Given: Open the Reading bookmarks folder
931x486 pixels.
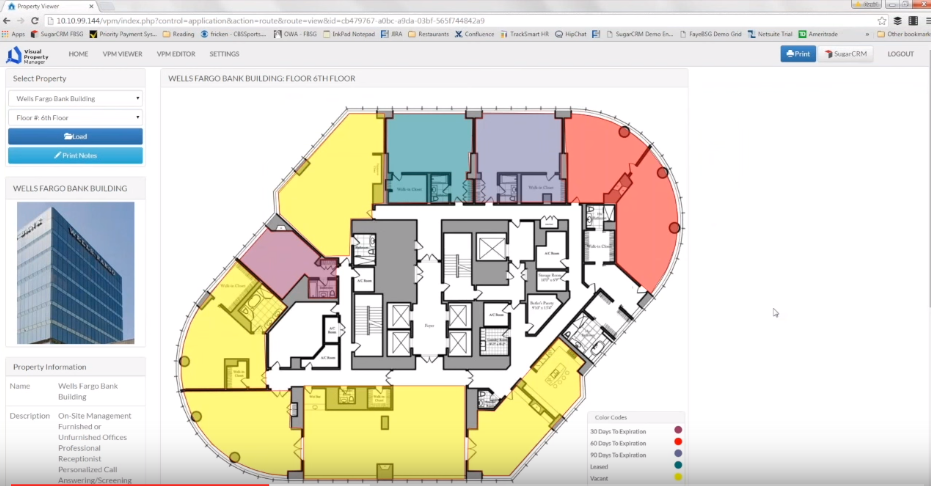Looking at the screenshot, I should click(178, 34).
